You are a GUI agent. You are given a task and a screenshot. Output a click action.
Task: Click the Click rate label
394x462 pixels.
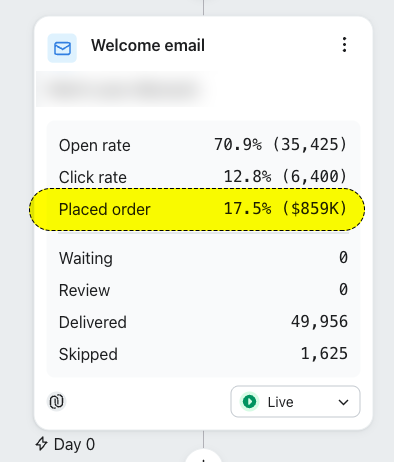93,177
